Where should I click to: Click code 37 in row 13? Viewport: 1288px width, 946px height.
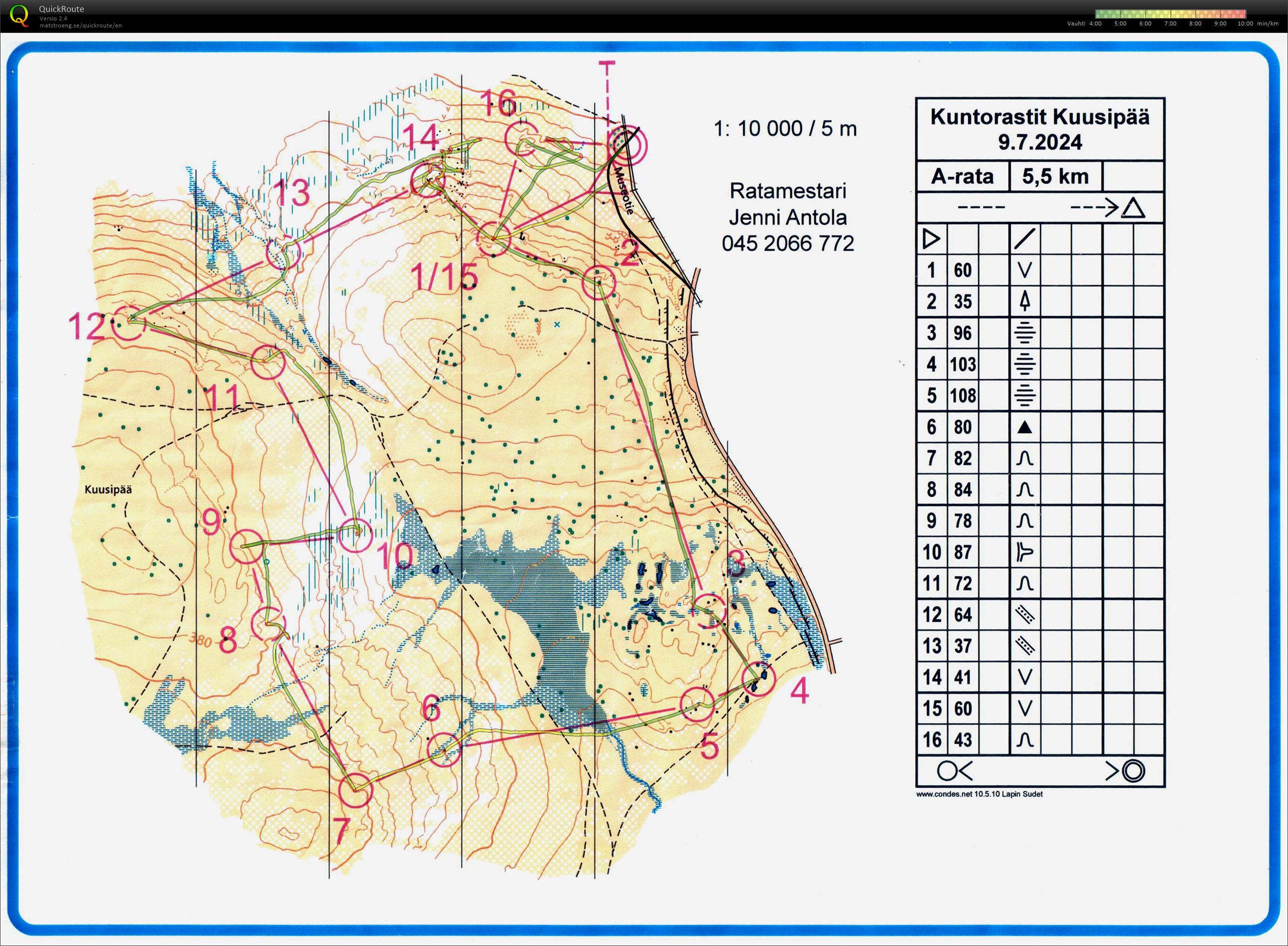point(962,646)
